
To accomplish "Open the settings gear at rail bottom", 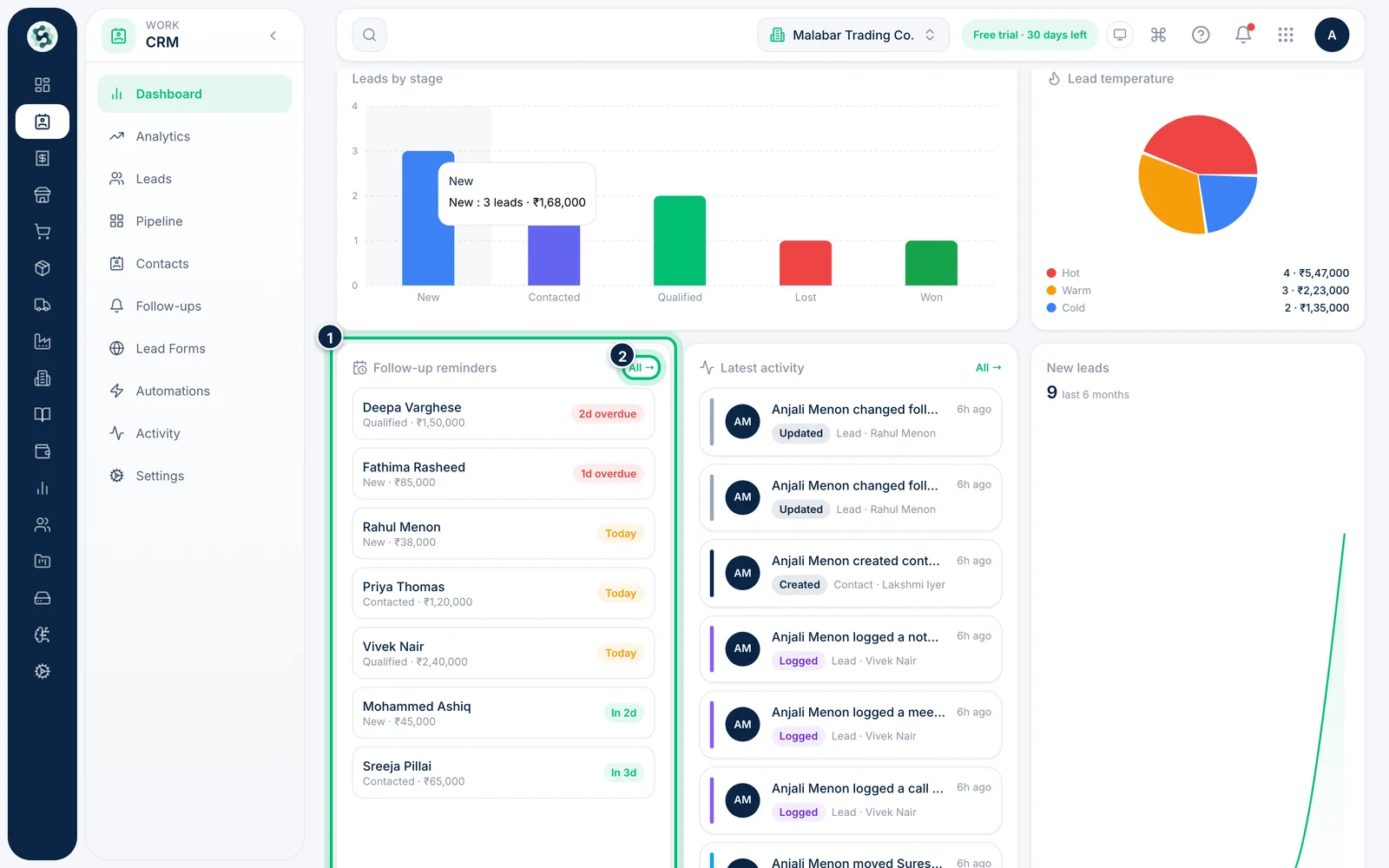I will point(43,672).
